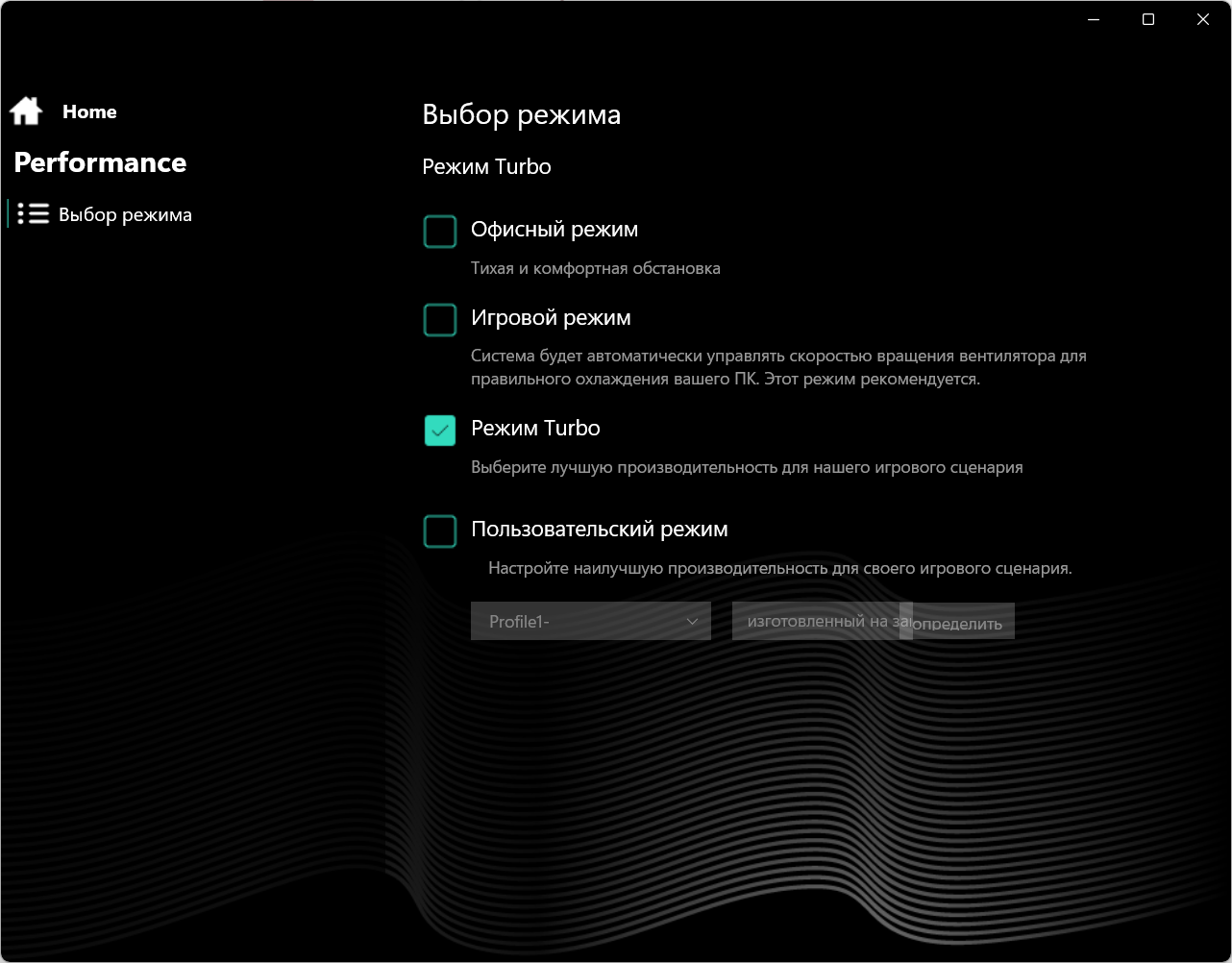Click Пользовательский режим label text
The width and height of the screenshot is (1232, 963).
coord(600,530)
